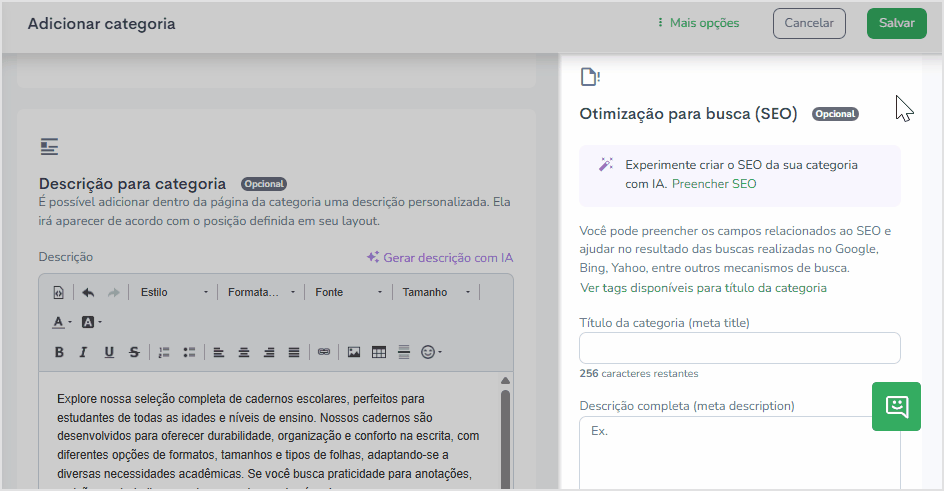This screenshot has height=491, width=944.
Task: Click Preencher SEO link
Action: tap(714, 184)
